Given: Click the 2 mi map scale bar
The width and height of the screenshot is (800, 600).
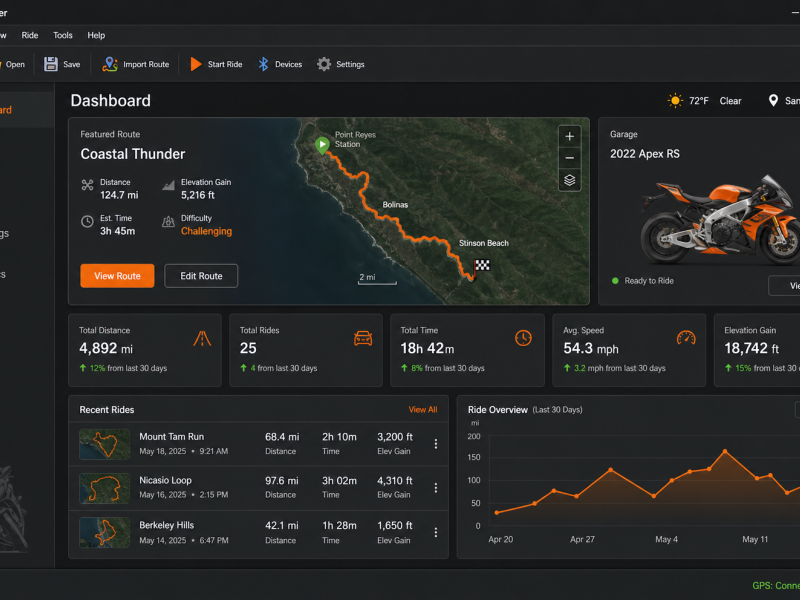Looking at the screenshot, I should (x=377, y=279).
